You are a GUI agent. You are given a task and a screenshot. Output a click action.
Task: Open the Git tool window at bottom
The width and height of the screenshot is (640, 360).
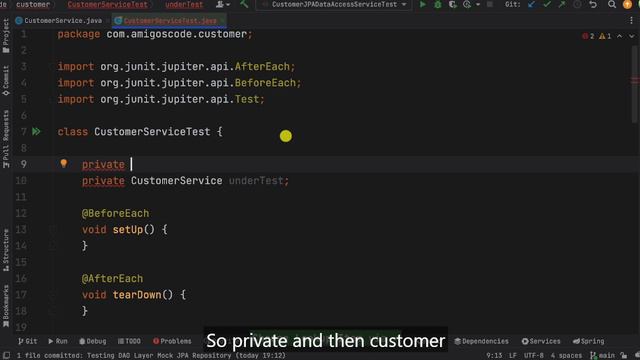click(27, 341)
